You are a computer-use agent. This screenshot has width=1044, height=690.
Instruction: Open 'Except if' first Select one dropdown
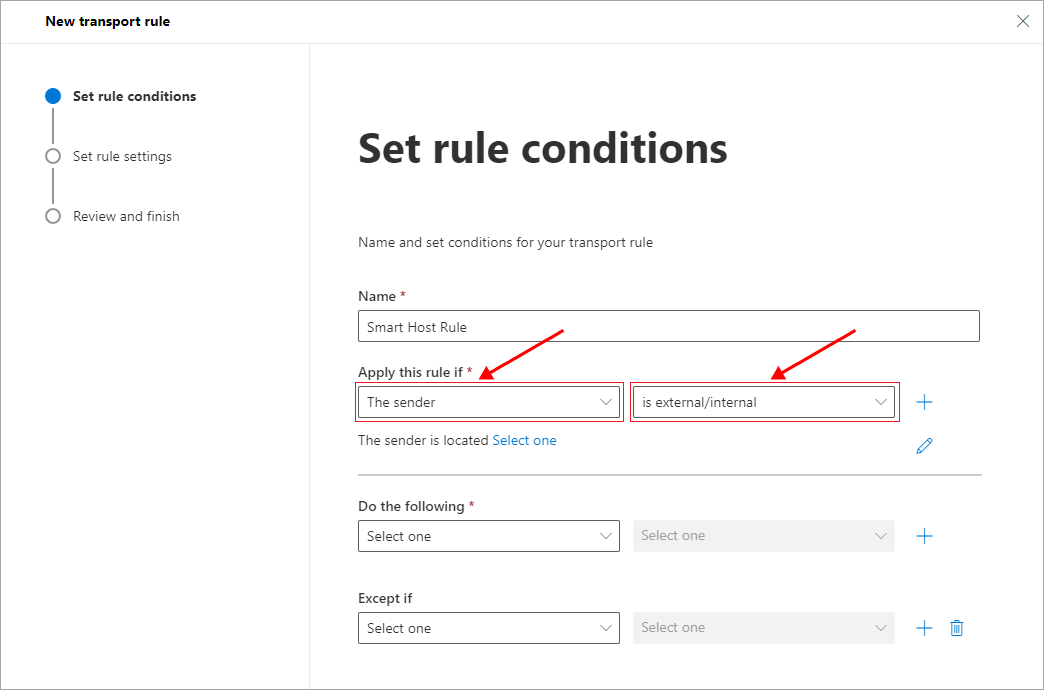(x=489, y=628)
